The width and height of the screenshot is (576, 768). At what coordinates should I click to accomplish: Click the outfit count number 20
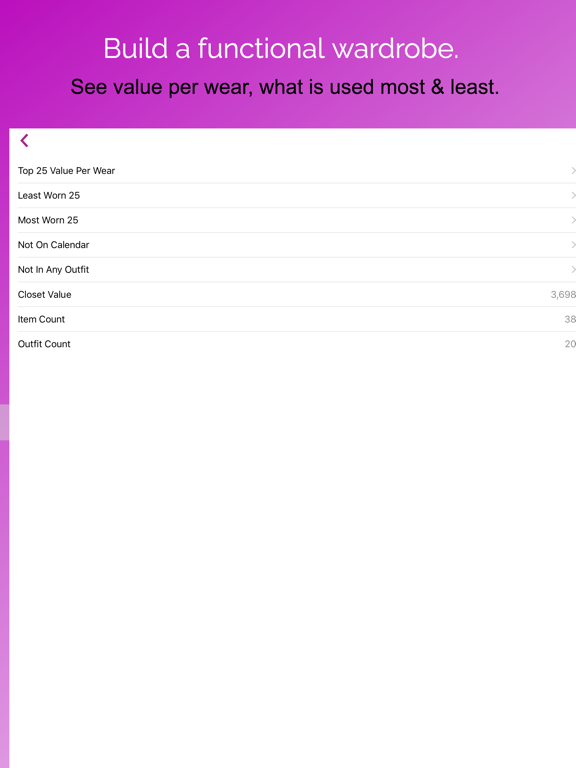[x=570, y=344]
